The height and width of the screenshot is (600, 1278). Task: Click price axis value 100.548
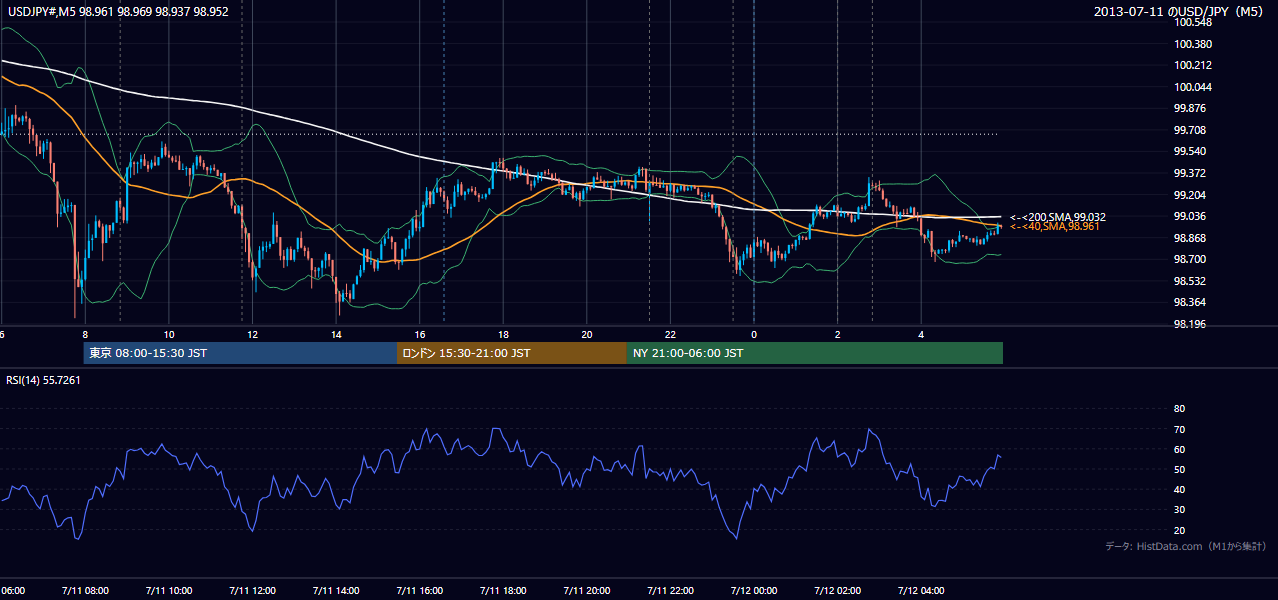click(1193, 23)
